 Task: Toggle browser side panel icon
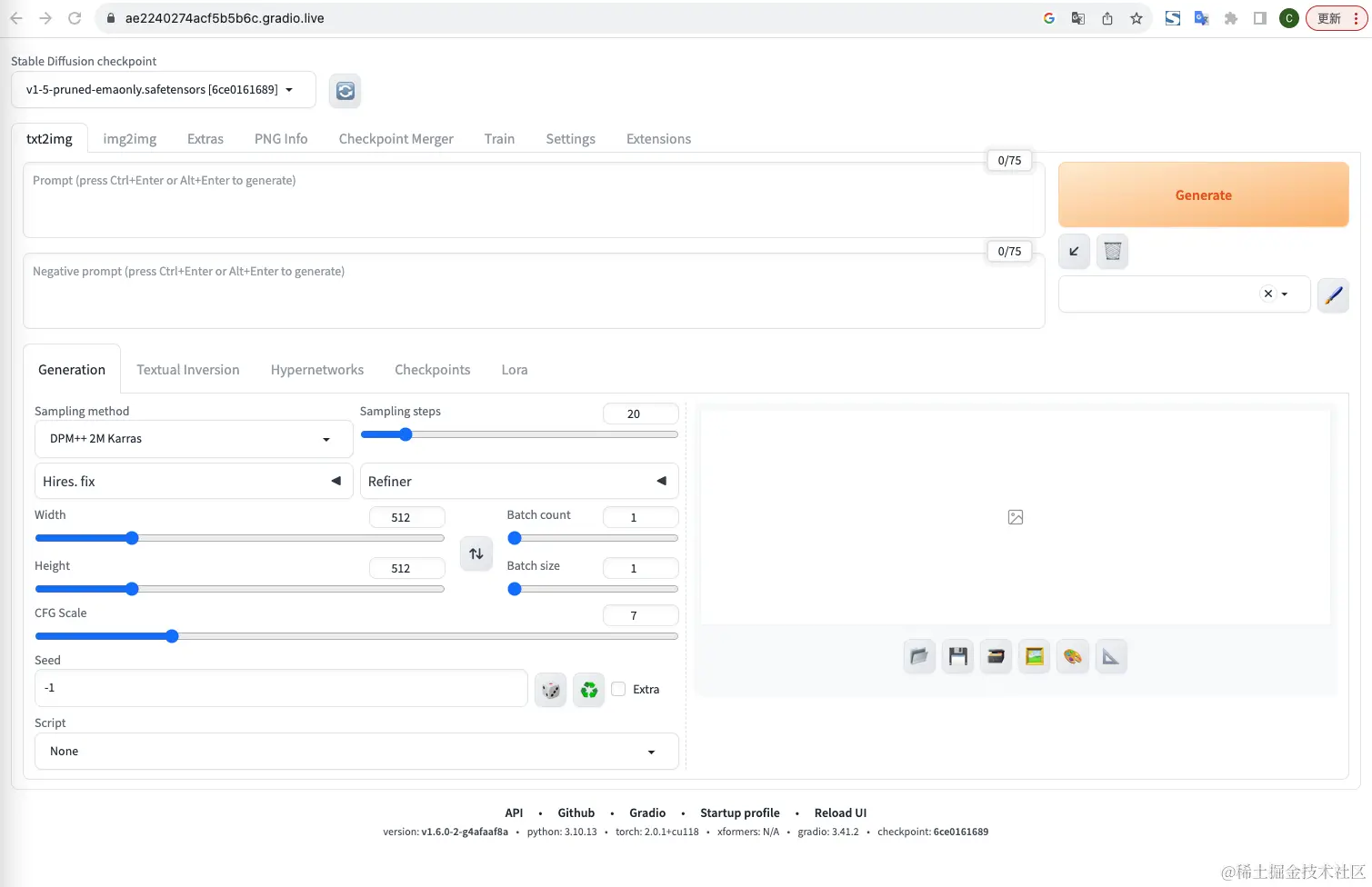(x=1260, y=18)
